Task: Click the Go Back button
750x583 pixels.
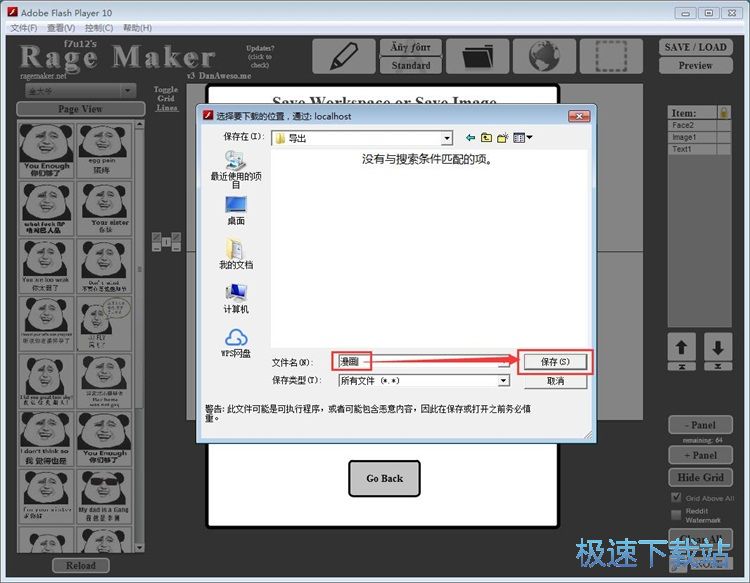Action: [385, 478]
